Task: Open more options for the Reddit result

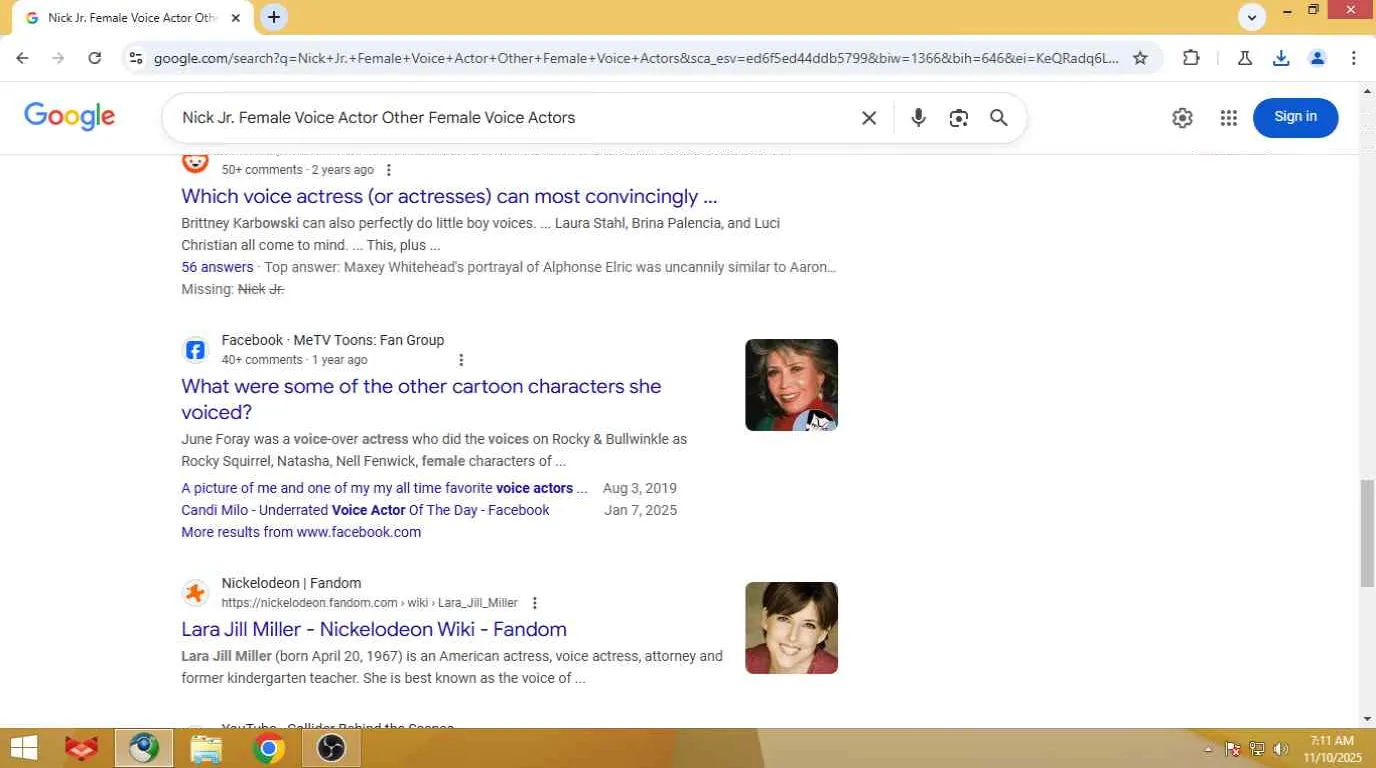Action: coord(389,170)
